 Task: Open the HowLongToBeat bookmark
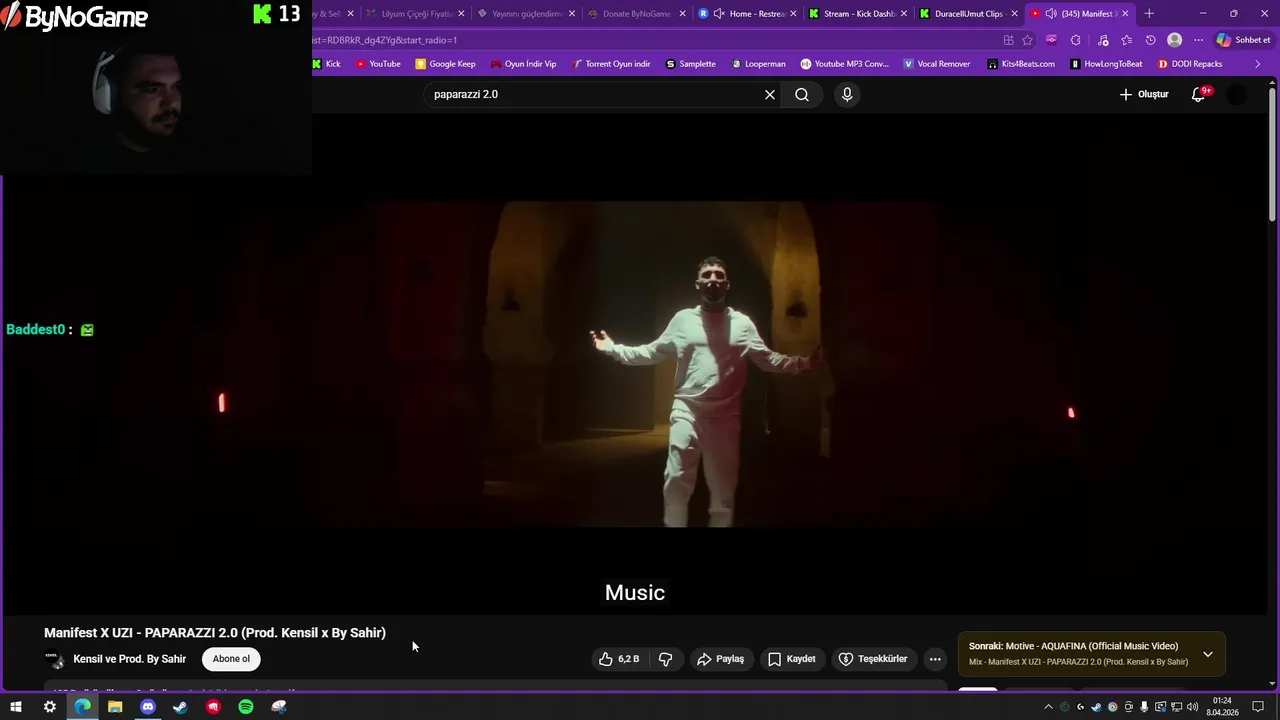click(1106, 64)
